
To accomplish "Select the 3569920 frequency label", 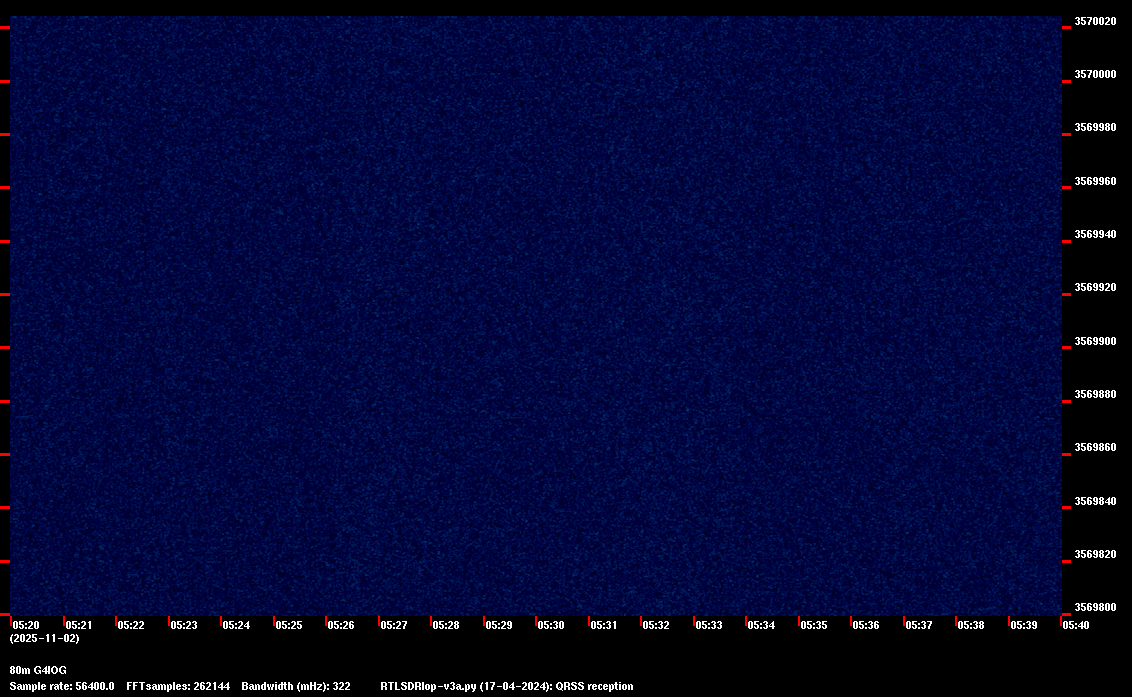I will pyautogui.click(x=1095, y=287).
